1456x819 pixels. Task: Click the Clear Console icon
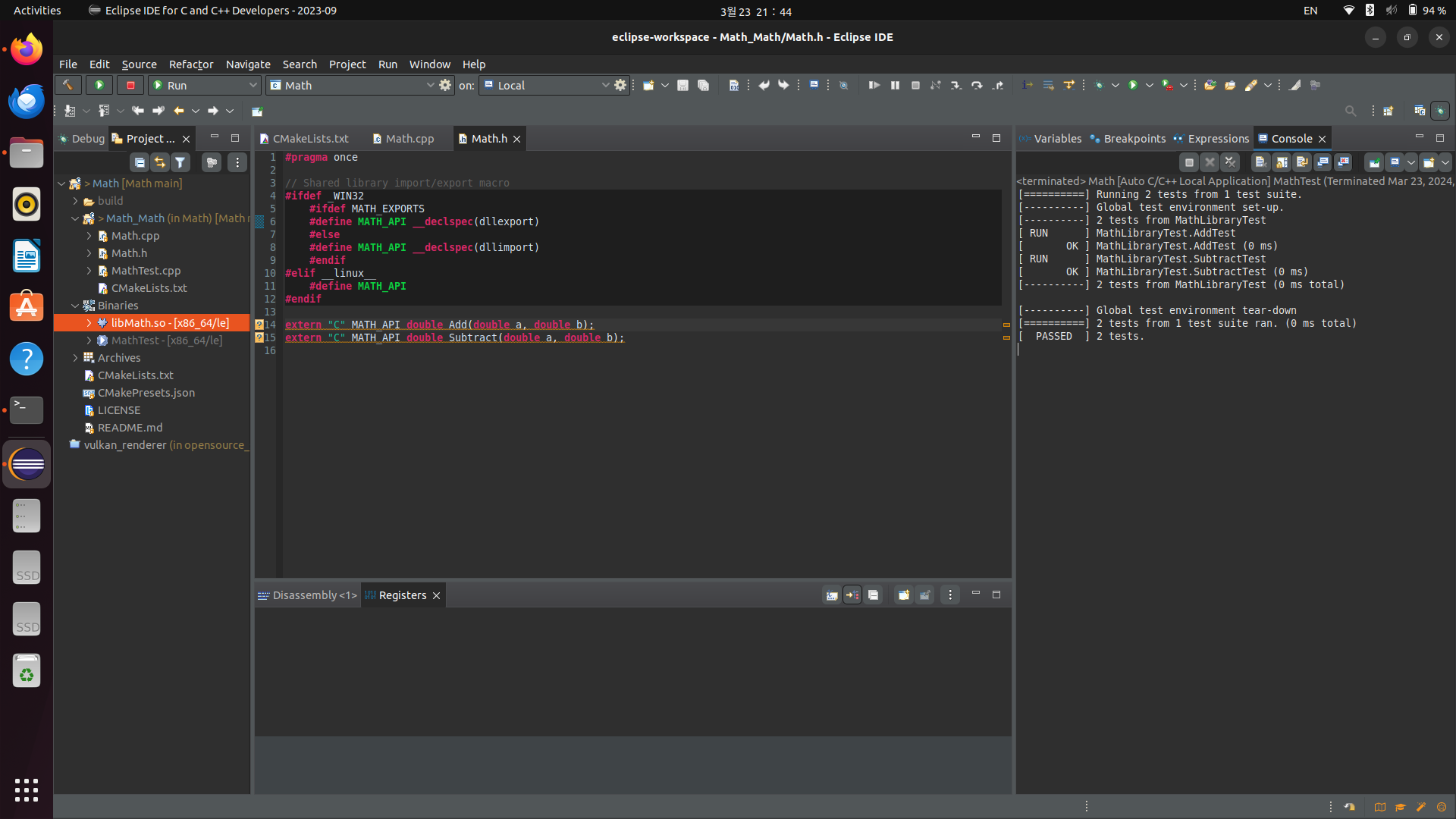pyautogui.click(x=1260, y=162)
